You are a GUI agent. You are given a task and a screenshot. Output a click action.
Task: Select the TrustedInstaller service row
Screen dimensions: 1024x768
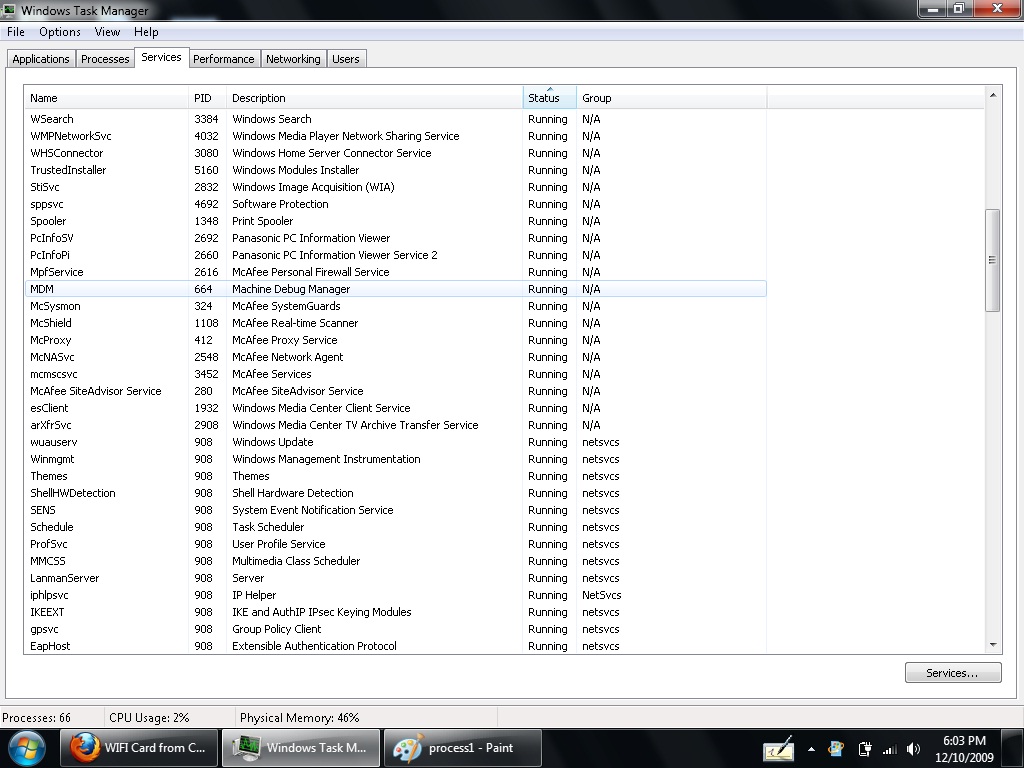[395, 170]
